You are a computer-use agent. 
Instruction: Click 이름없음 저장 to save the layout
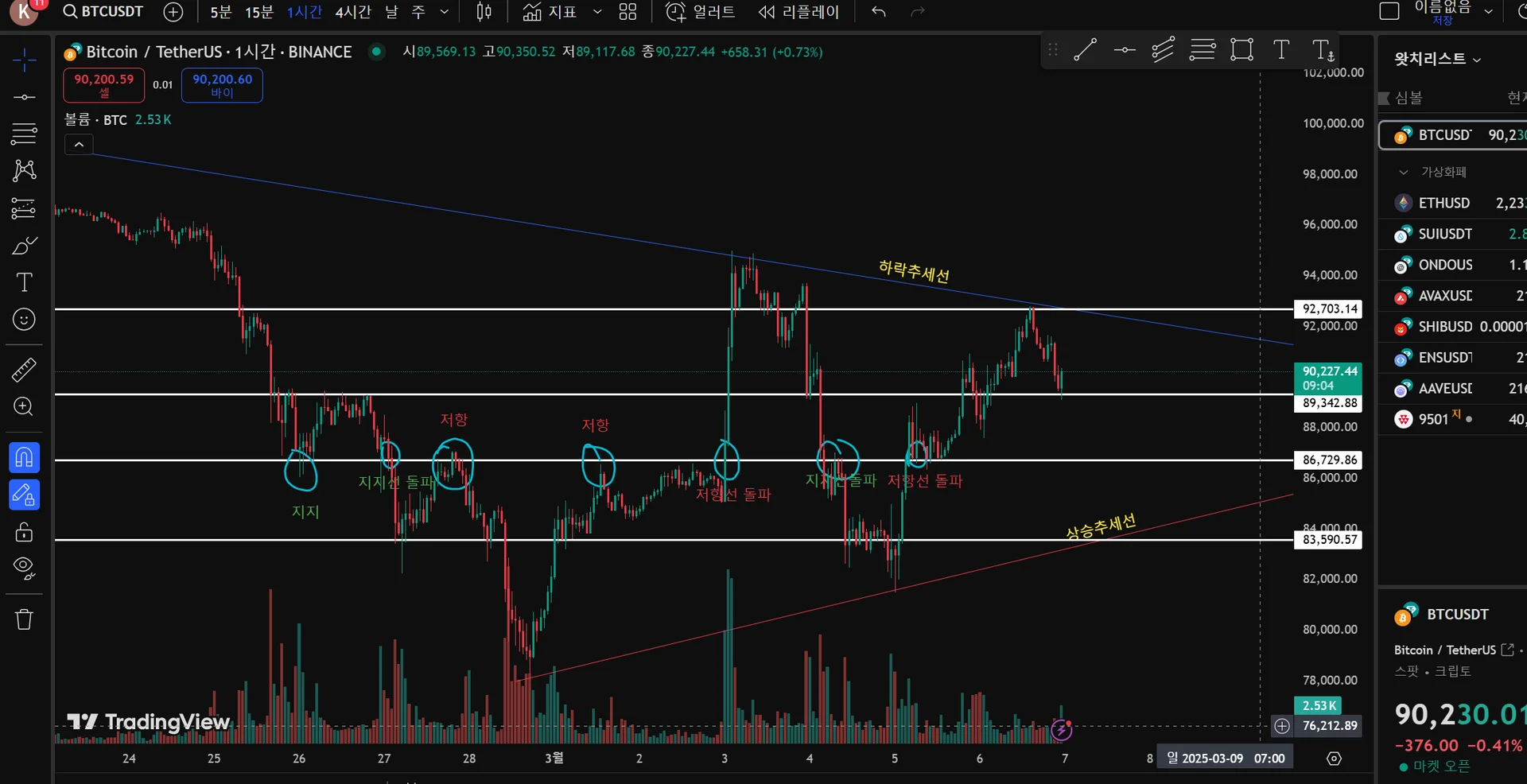(x=1443, y=12)
